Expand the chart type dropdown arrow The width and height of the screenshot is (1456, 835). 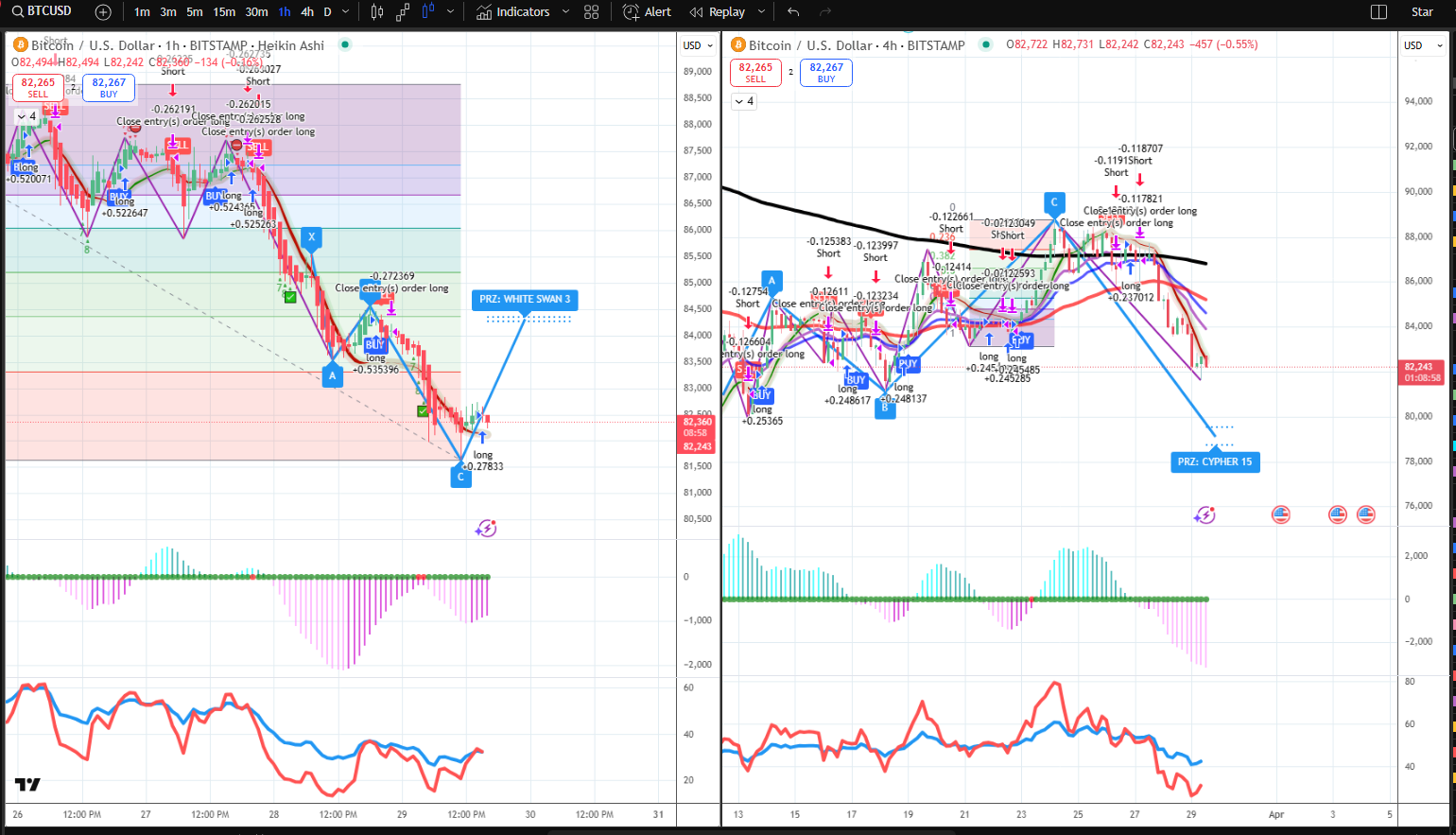[450, 12]
